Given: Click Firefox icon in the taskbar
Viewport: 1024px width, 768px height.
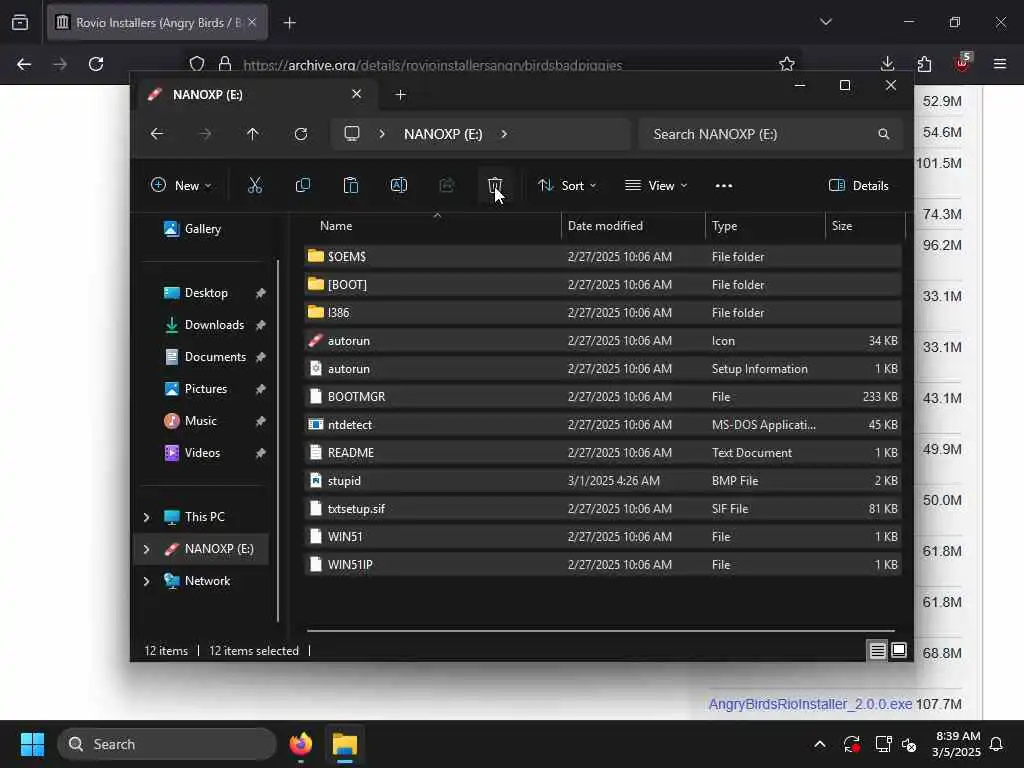Looking at the screenshot, I should point(301,744).
